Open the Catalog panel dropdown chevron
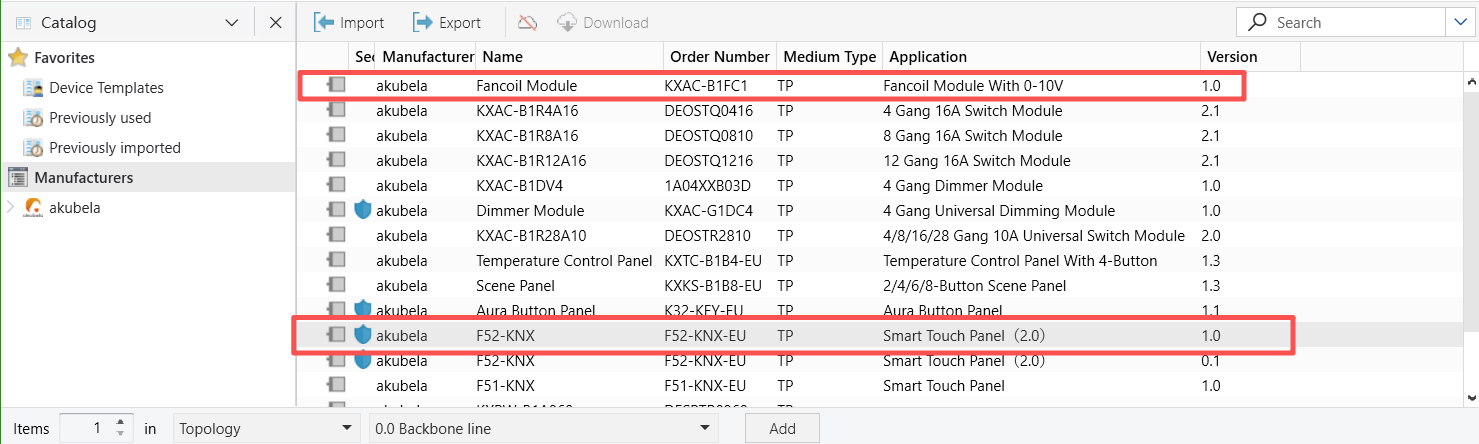Viewport: 1479px width, 444px height. point(232,22)
